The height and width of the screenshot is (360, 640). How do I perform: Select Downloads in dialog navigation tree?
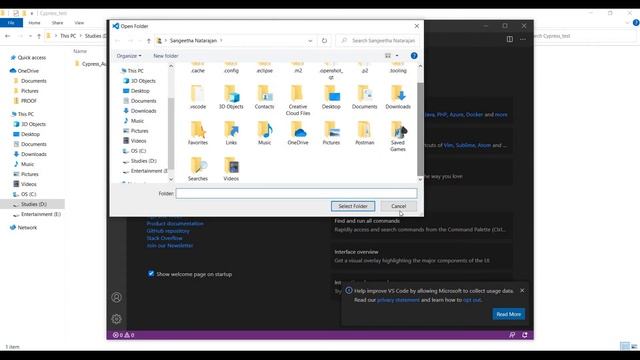point(140,111)
